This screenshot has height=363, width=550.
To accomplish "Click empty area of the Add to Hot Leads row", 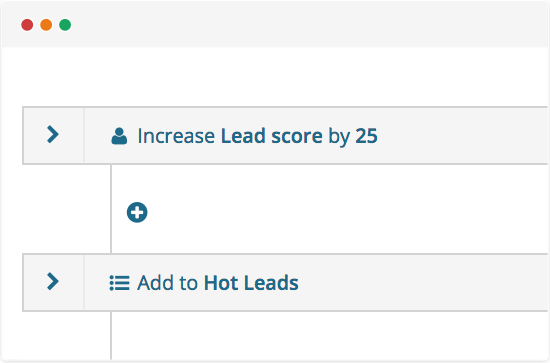I will click(x=421, y=282).
